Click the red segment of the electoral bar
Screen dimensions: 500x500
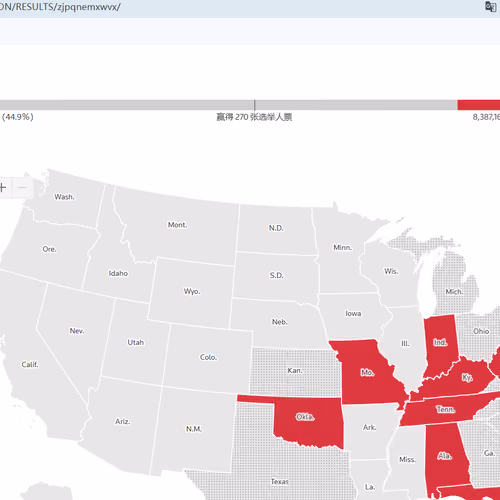pyautogui.click(x=479, y=105)
